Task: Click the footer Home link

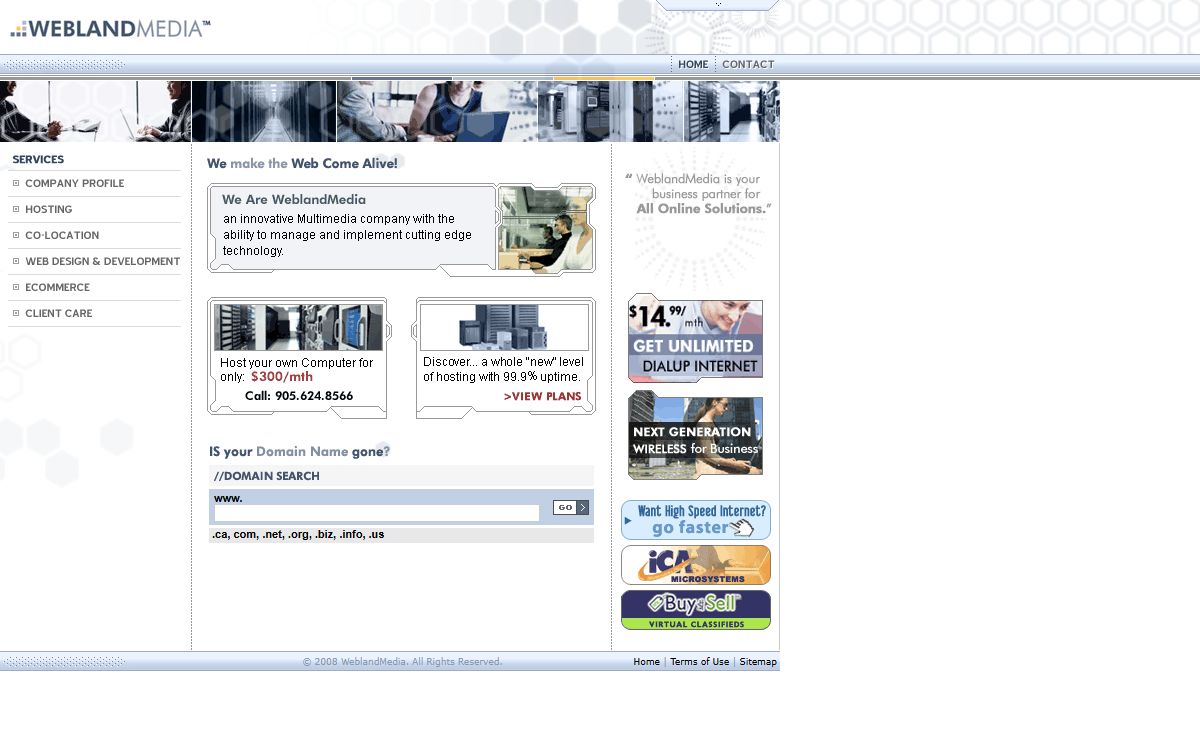Action: click(646, 662)
